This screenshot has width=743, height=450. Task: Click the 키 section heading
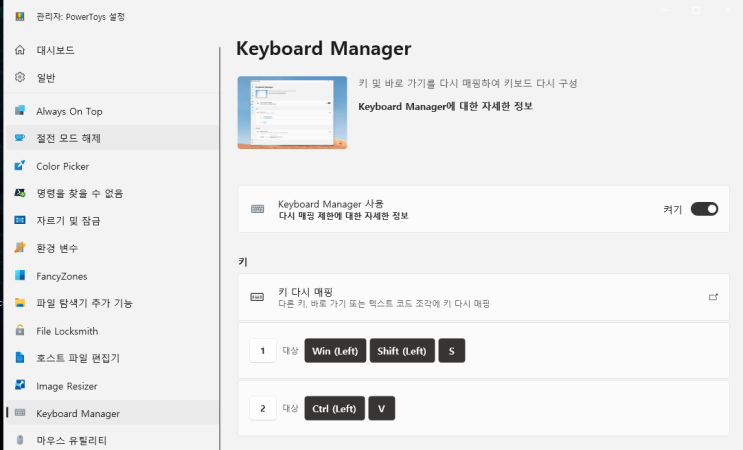243,262
